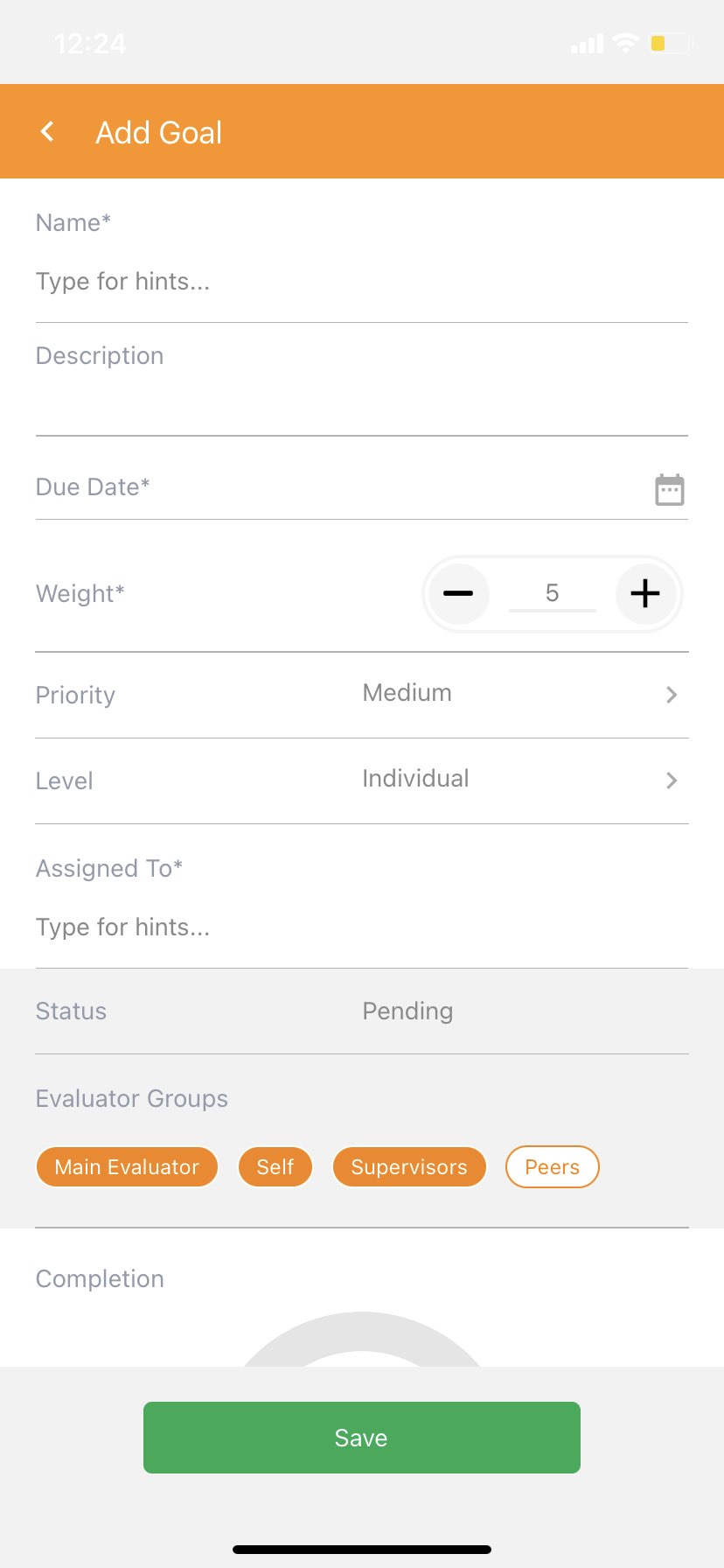Focus the Assigned To hints field
724x1568 pixels.
[362, 927]
